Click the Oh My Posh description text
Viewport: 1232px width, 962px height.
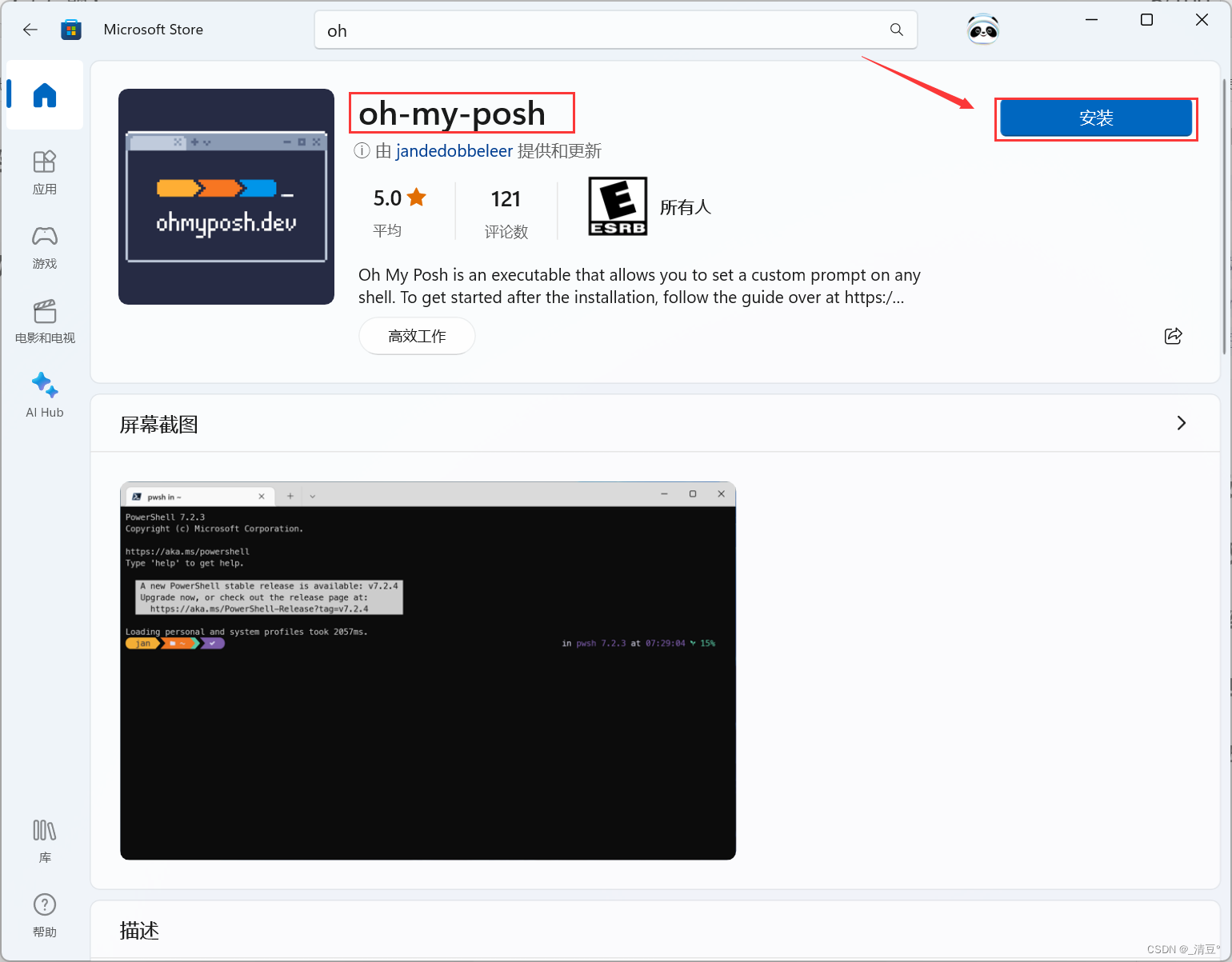(x=639, y=286)
